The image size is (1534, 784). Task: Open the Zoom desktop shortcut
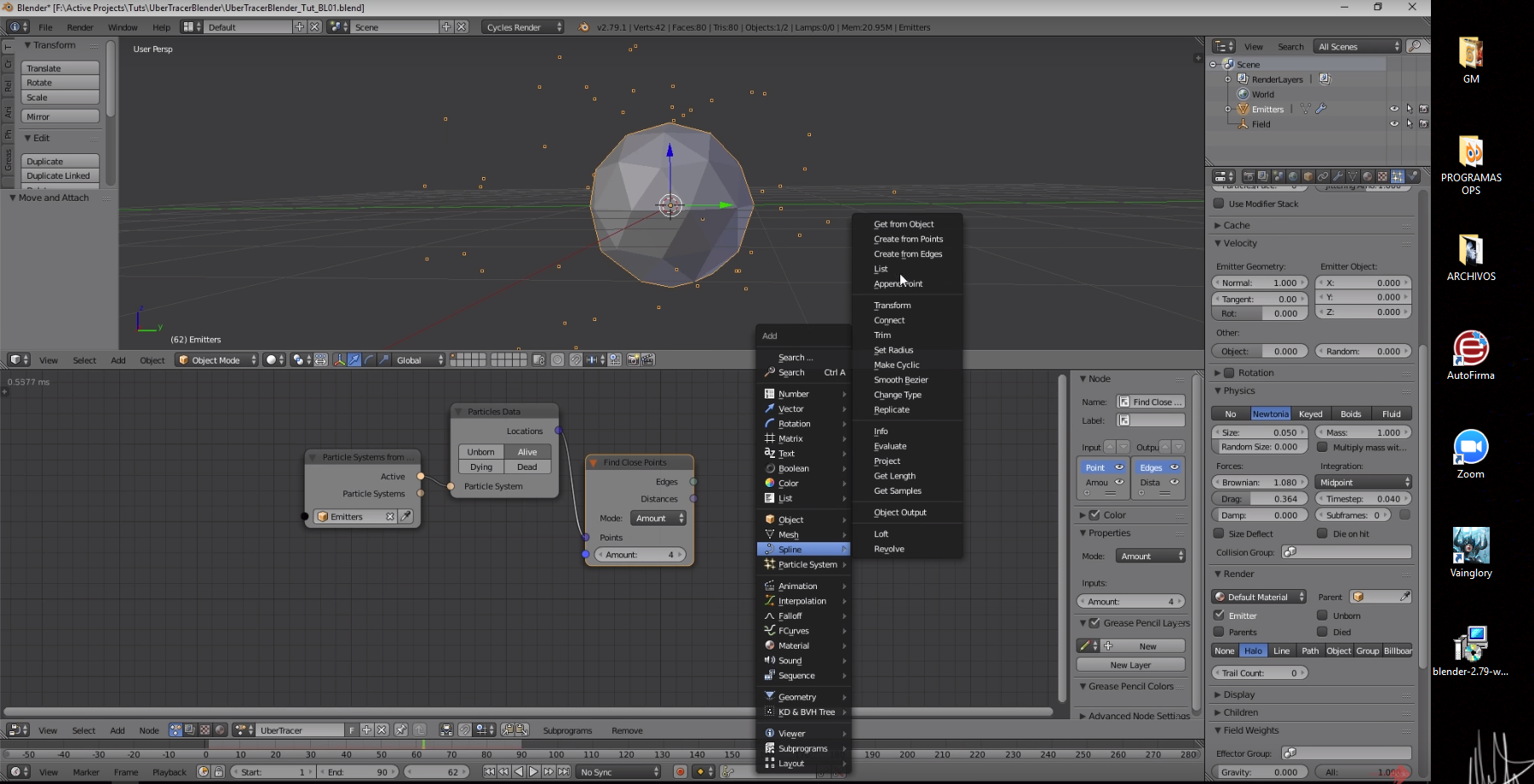coord(1470,455)
